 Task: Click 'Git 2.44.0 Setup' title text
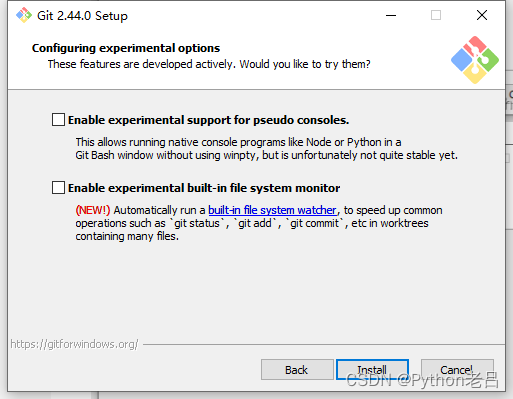[82, 16]
